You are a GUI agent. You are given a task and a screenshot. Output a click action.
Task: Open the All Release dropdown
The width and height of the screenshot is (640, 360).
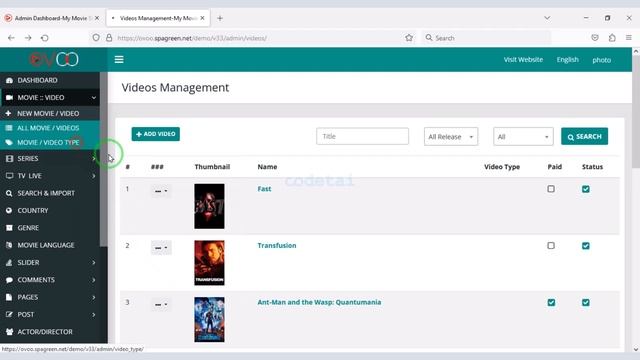pos(451,137)
